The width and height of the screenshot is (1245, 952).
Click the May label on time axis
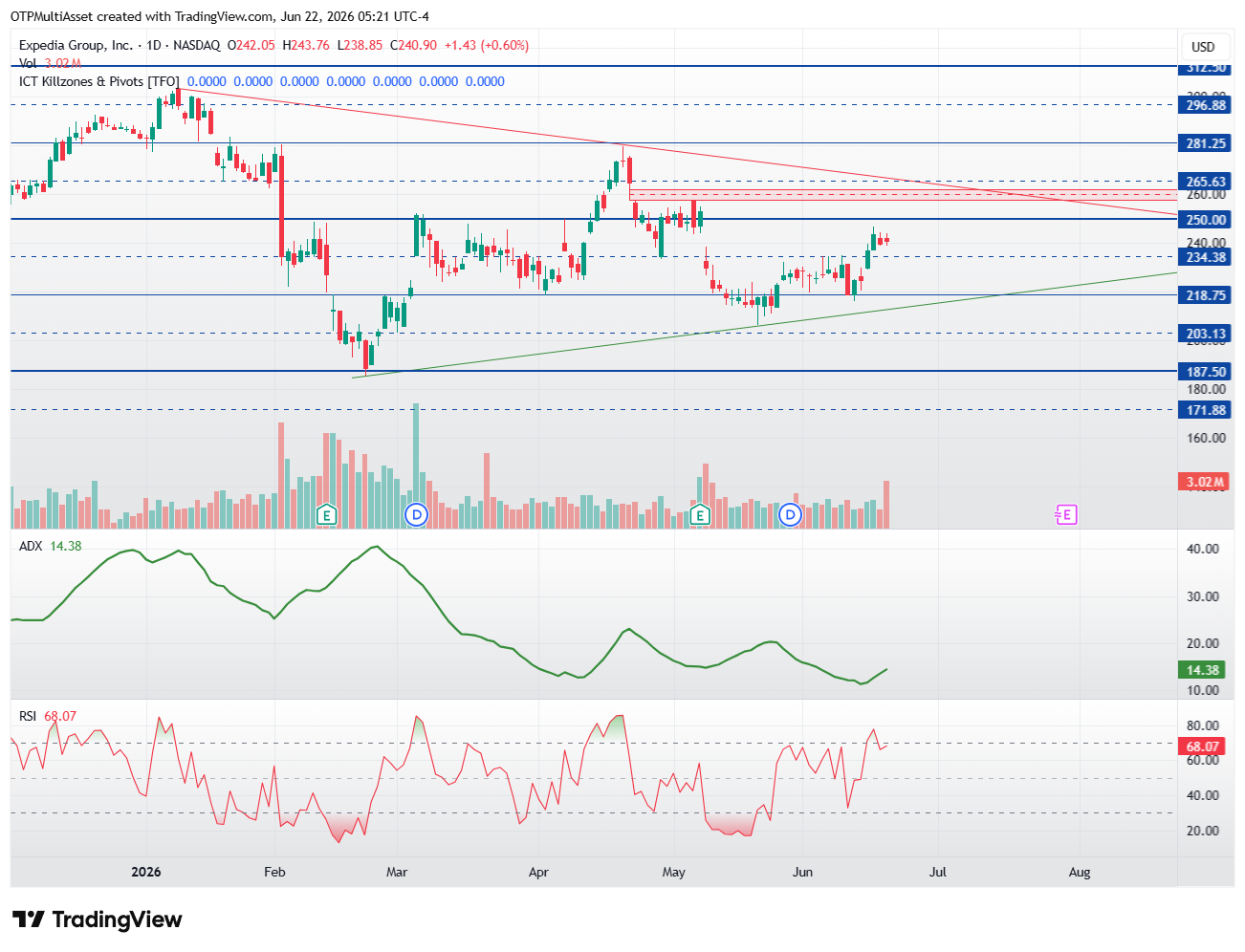tap(674, 872)
